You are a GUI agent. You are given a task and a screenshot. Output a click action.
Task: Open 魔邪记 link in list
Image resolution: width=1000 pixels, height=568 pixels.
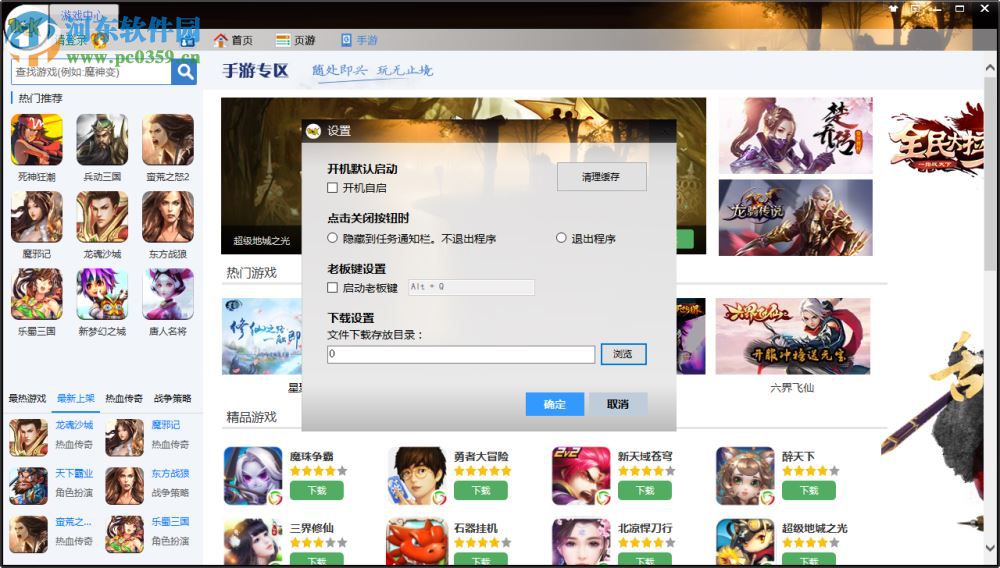coord(166,425)
